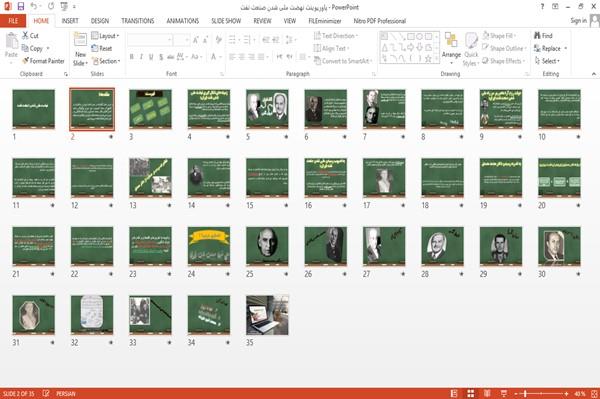Click the Undo arrow in the title bar
This screenshot has height=399, width=600.
pyautogui.click(x=34, y=6)
